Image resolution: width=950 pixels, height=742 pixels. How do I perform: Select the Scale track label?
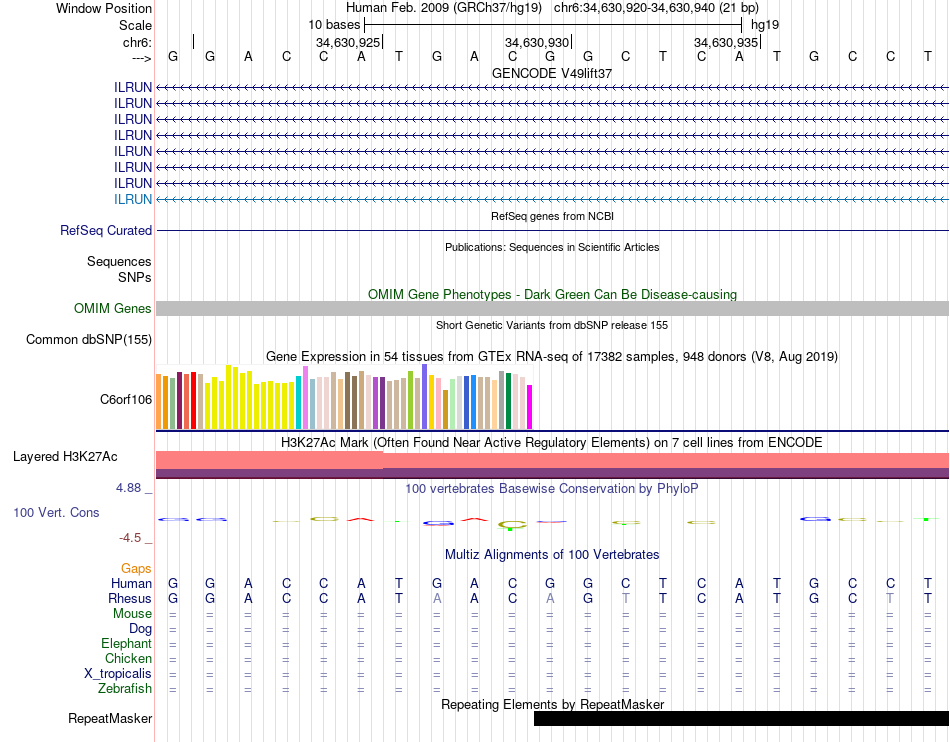(135, 25)
